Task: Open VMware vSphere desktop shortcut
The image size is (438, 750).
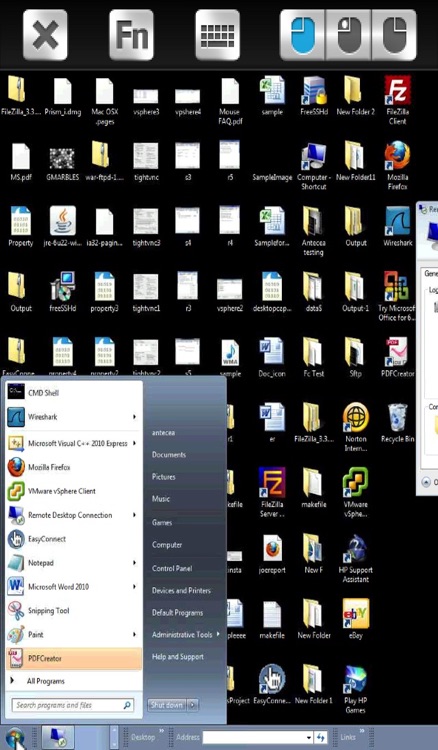Action: pyautogui.click(x=356, y=493)
